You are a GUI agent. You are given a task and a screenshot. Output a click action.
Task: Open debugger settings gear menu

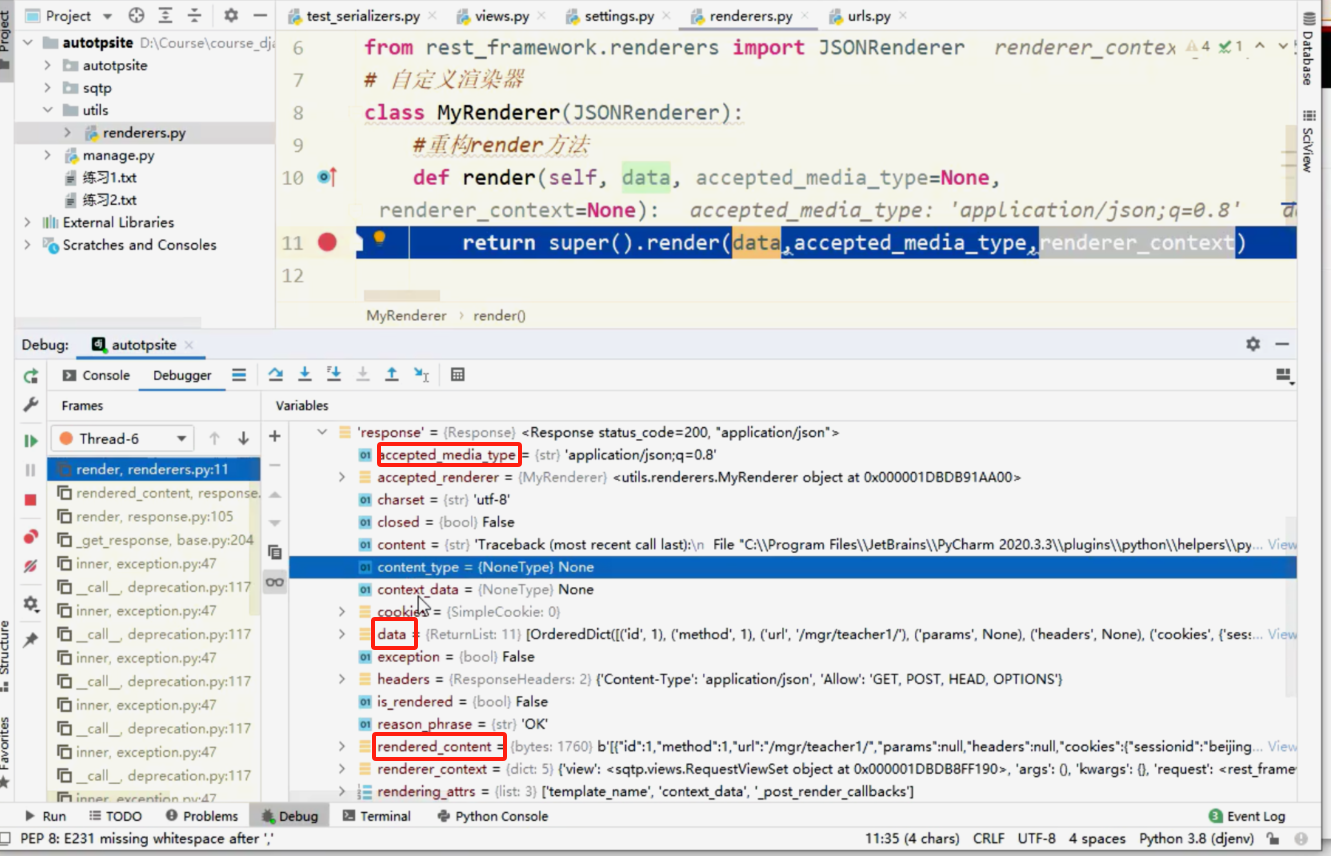pos(31,604)
